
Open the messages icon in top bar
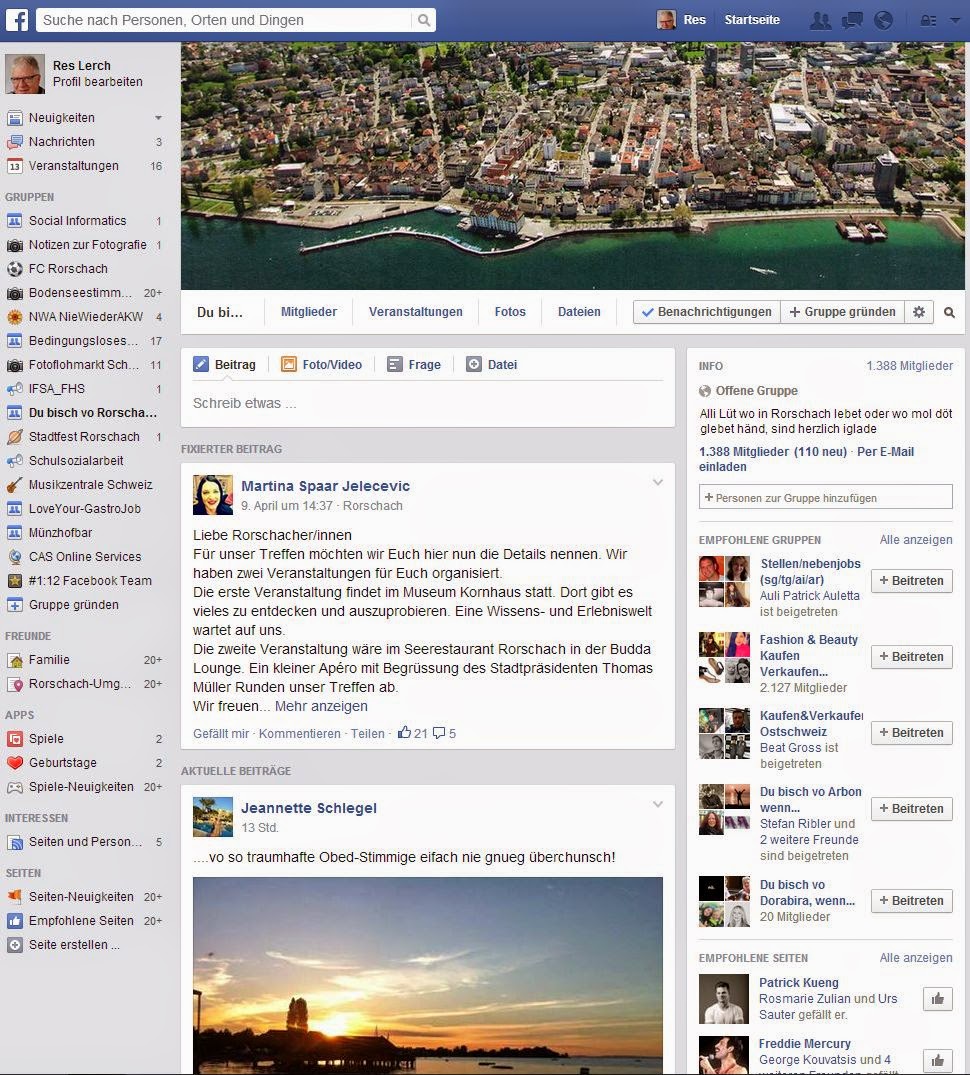[852, 20]
